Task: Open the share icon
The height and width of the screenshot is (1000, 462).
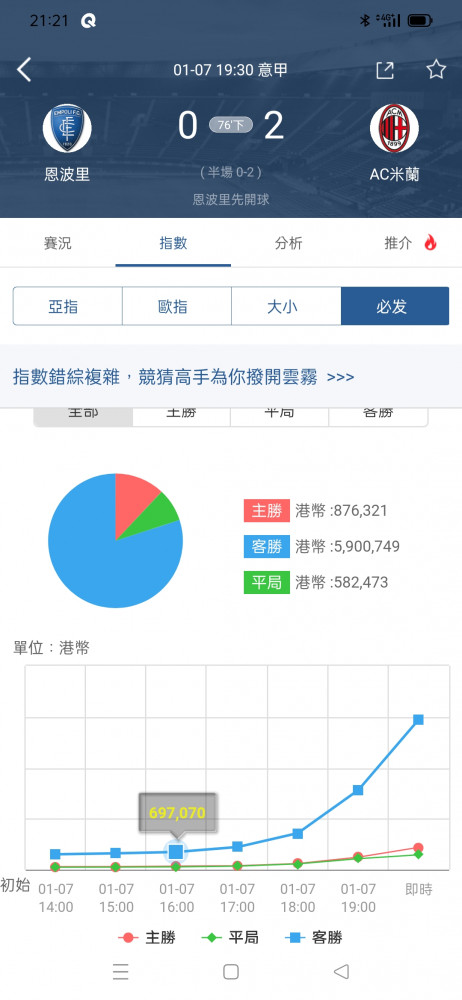Action: (x=385, y=70)
